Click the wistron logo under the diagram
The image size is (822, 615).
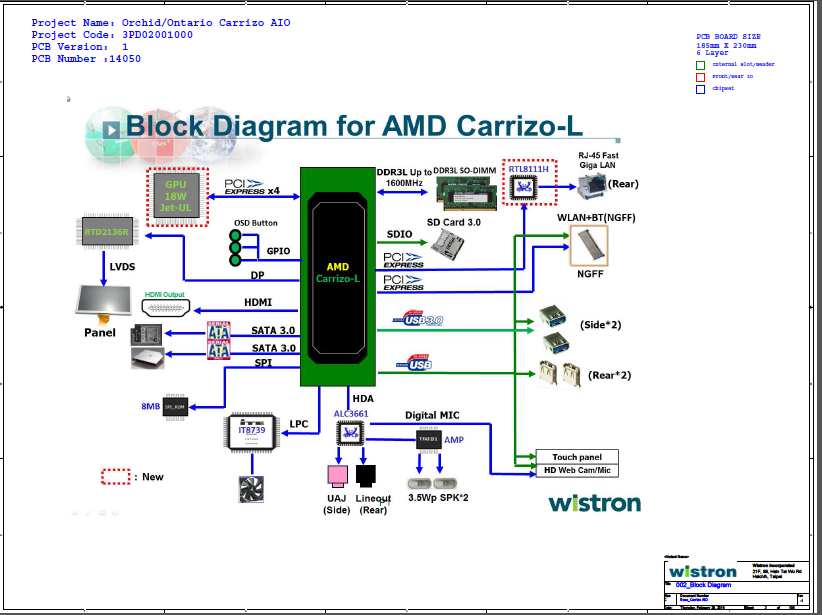pos(594,503)
